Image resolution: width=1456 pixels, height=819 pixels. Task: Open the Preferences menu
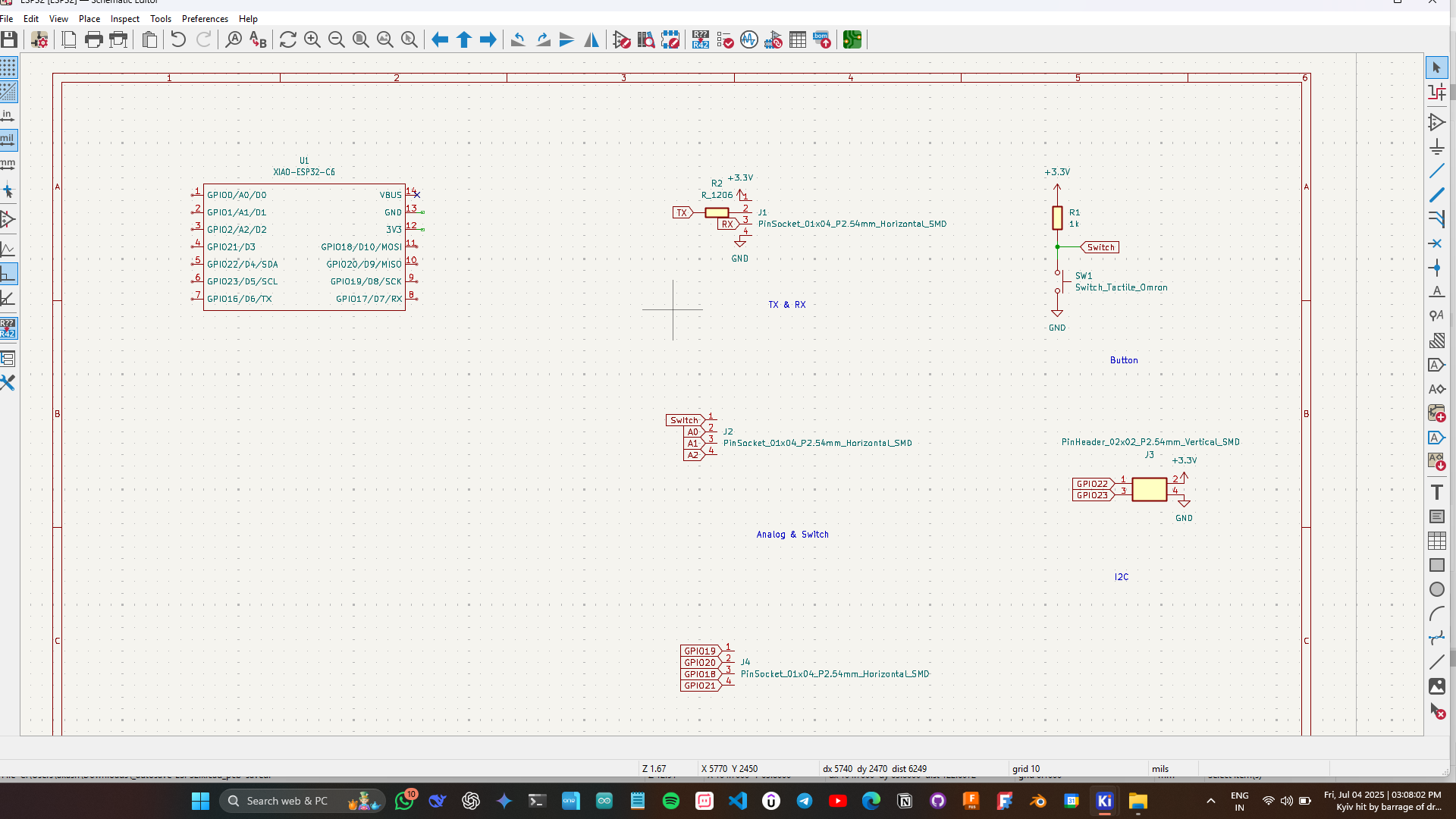click(205, 18)
